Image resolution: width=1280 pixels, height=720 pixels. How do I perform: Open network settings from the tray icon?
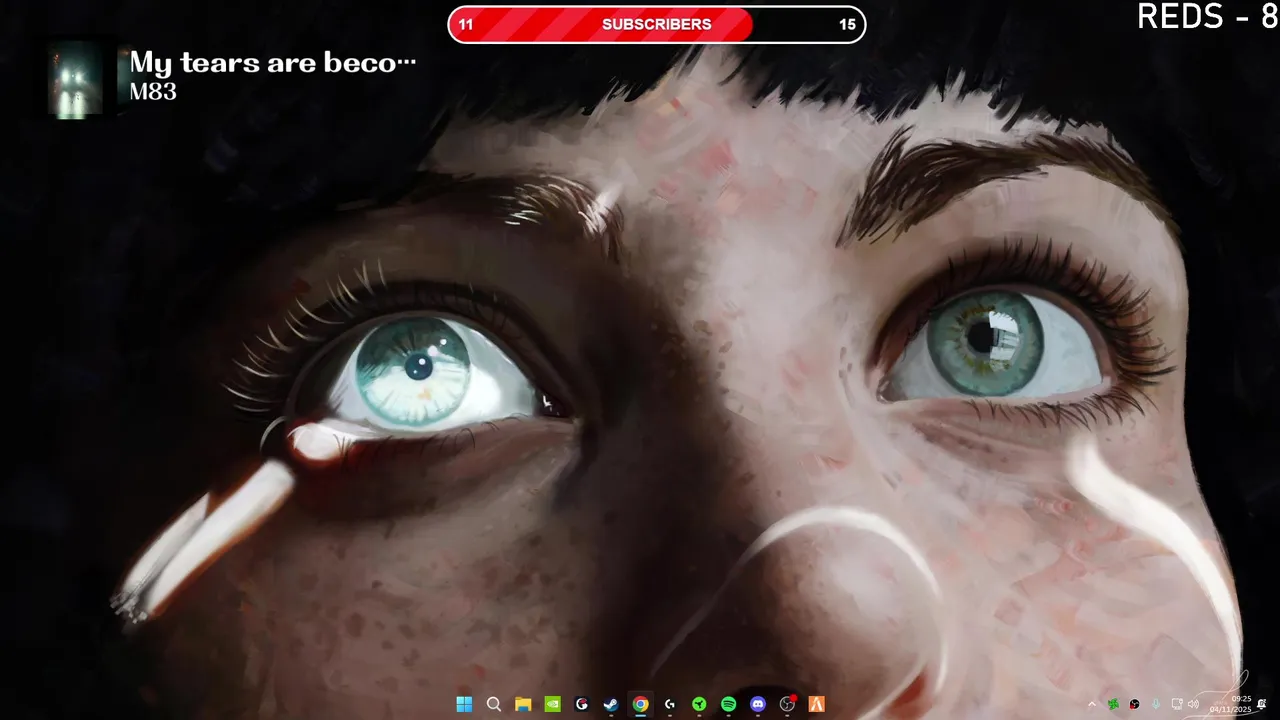click(x=1177, y=704)
